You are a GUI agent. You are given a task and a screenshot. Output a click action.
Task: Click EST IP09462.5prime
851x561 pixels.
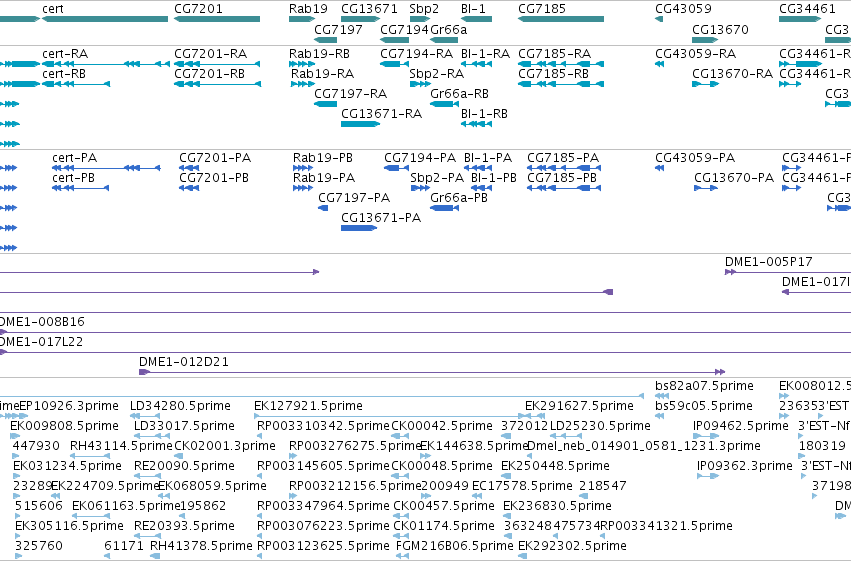click(740, 426)
